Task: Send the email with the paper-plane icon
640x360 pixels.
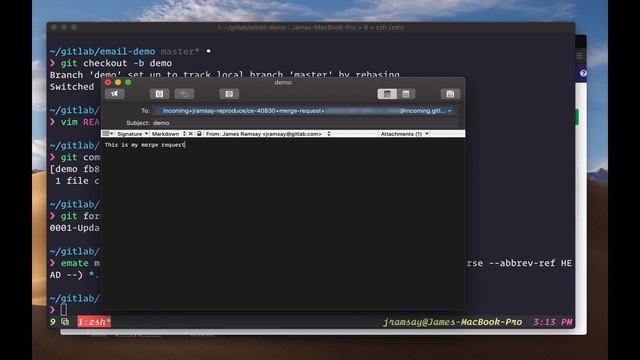Action: coord(115,94)
